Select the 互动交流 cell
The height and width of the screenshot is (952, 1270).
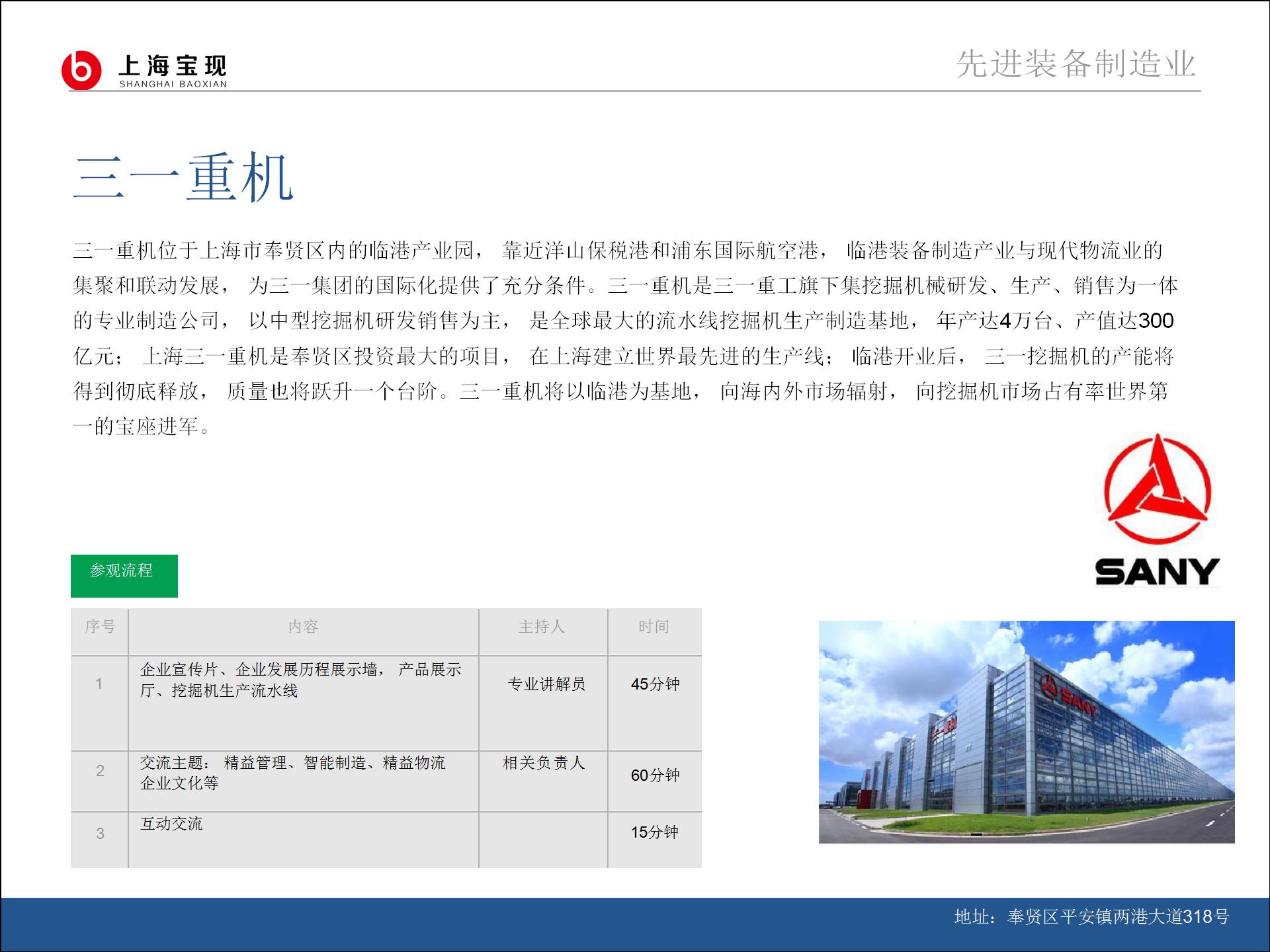(304, 840)
